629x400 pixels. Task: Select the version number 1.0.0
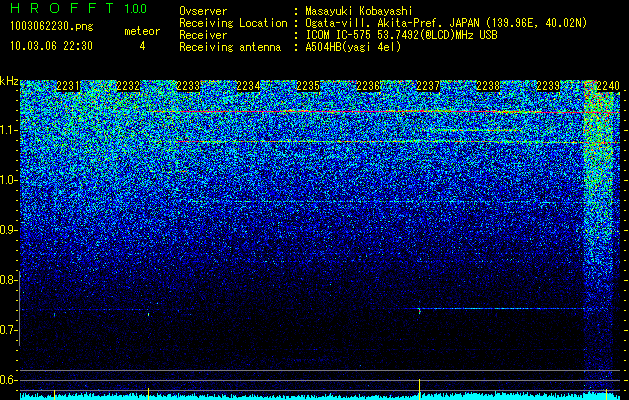[x=136, y=9]
